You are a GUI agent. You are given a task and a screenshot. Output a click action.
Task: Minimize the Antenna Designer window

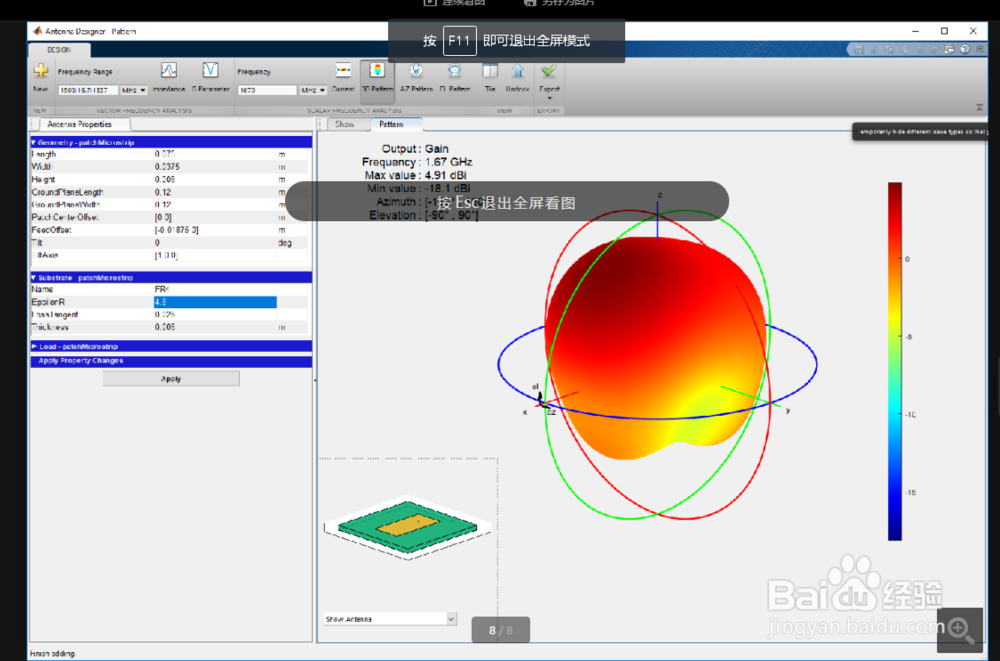coord(915,31)
